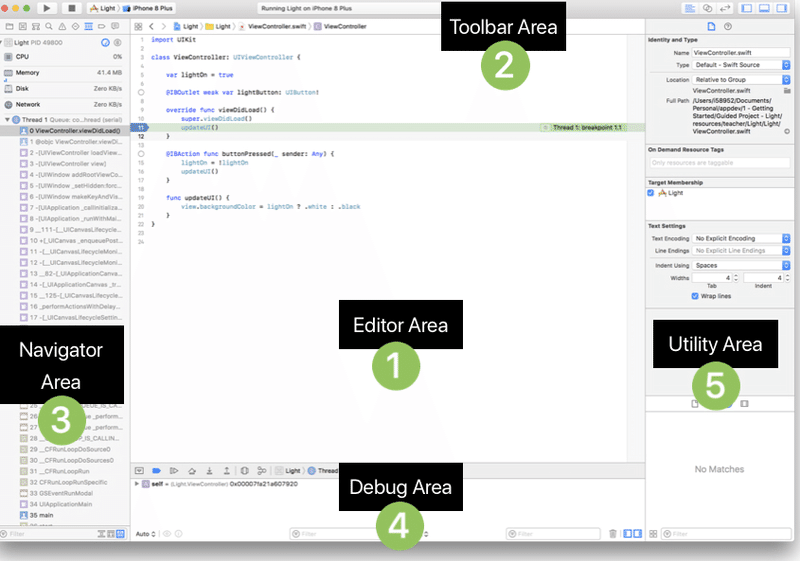Click the Tab width stepper
The width and height of the screenshot is (800, 561).
[736, 278]
